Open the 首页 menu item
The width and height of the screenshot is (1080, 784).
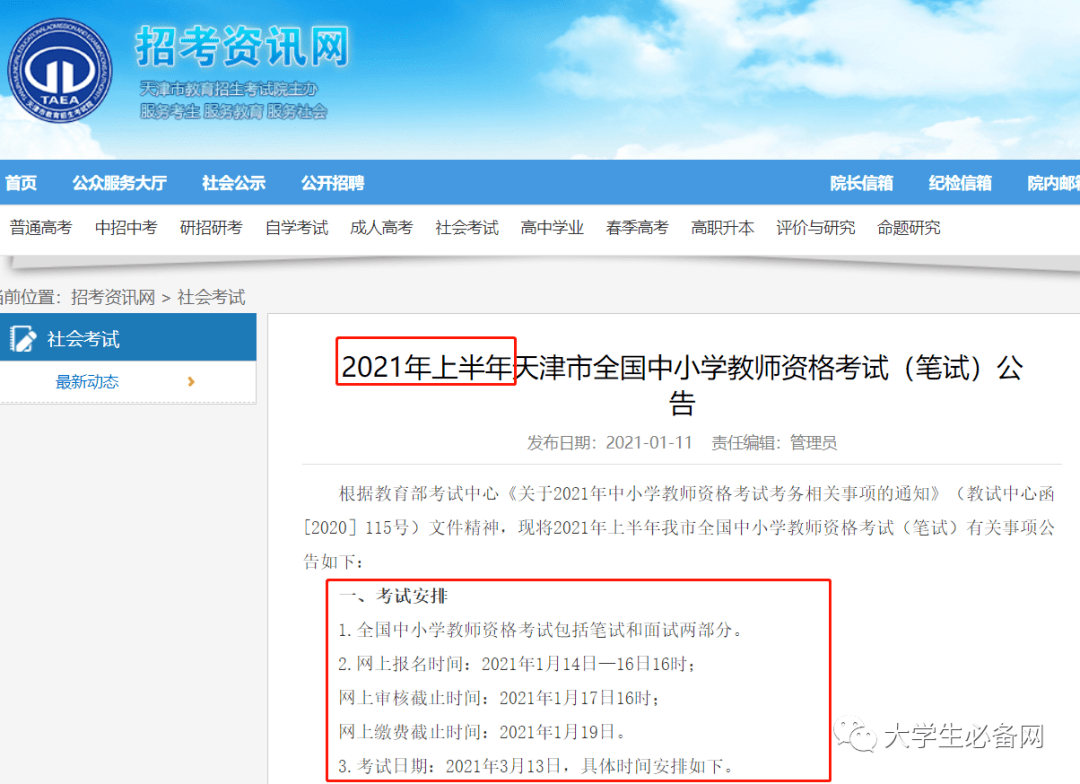(21, 183)
